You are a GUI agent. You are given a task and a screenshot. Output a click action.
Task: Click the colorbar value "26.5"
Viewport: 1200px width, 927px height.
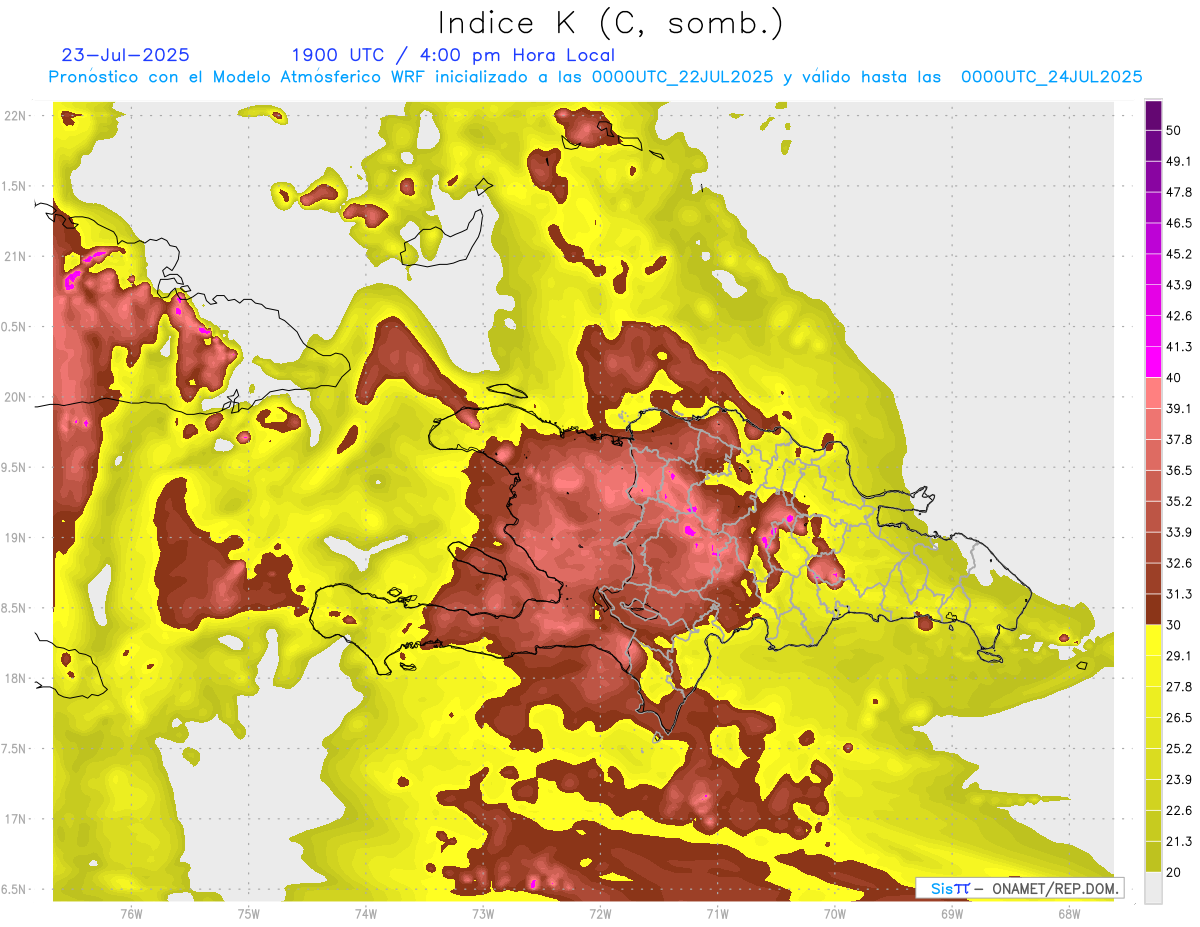1179,718
